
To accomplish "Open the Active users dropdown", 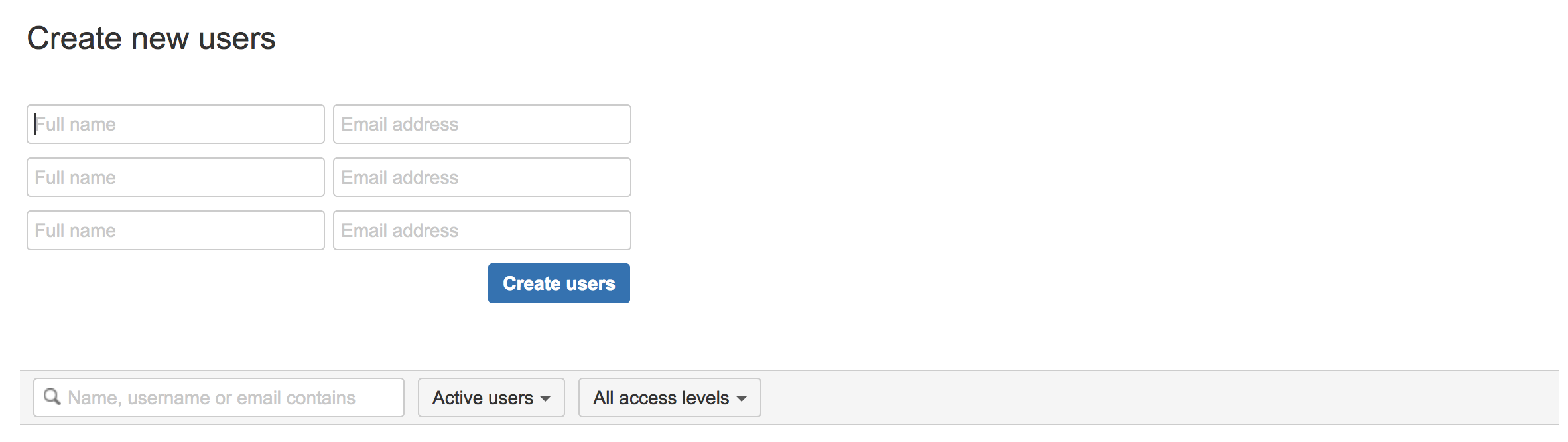I will (x=491, y=397).
